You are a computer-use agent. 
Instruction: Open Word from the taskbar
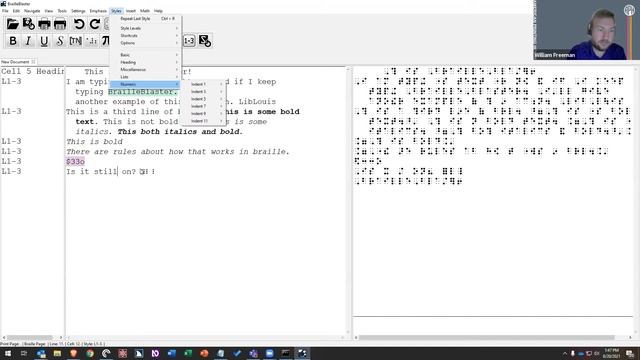click(x=171, y=353)
